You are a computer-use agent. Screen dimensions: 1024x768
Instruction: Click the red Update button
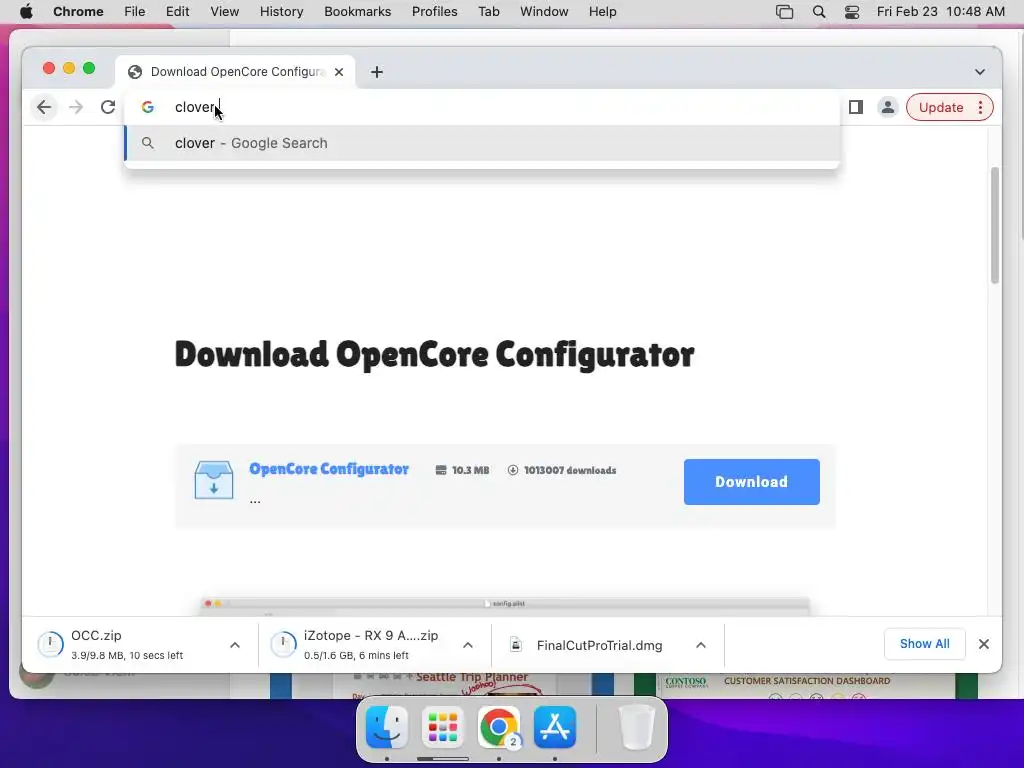click(941, 107)
